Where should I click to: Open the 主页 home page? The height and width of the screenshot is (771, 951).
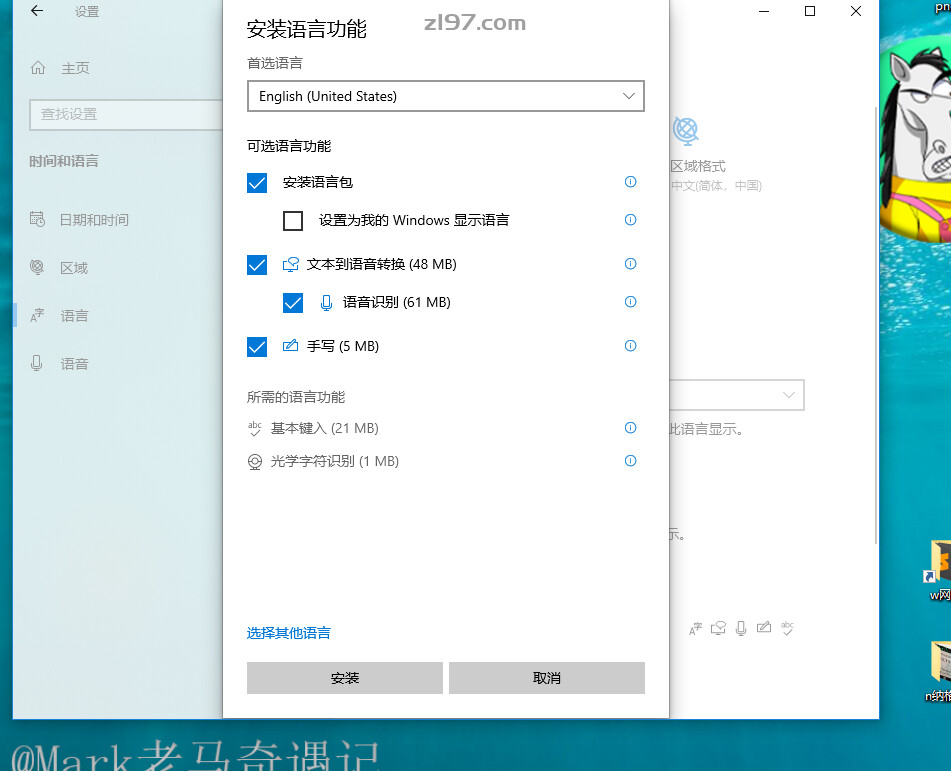point(75,68)
